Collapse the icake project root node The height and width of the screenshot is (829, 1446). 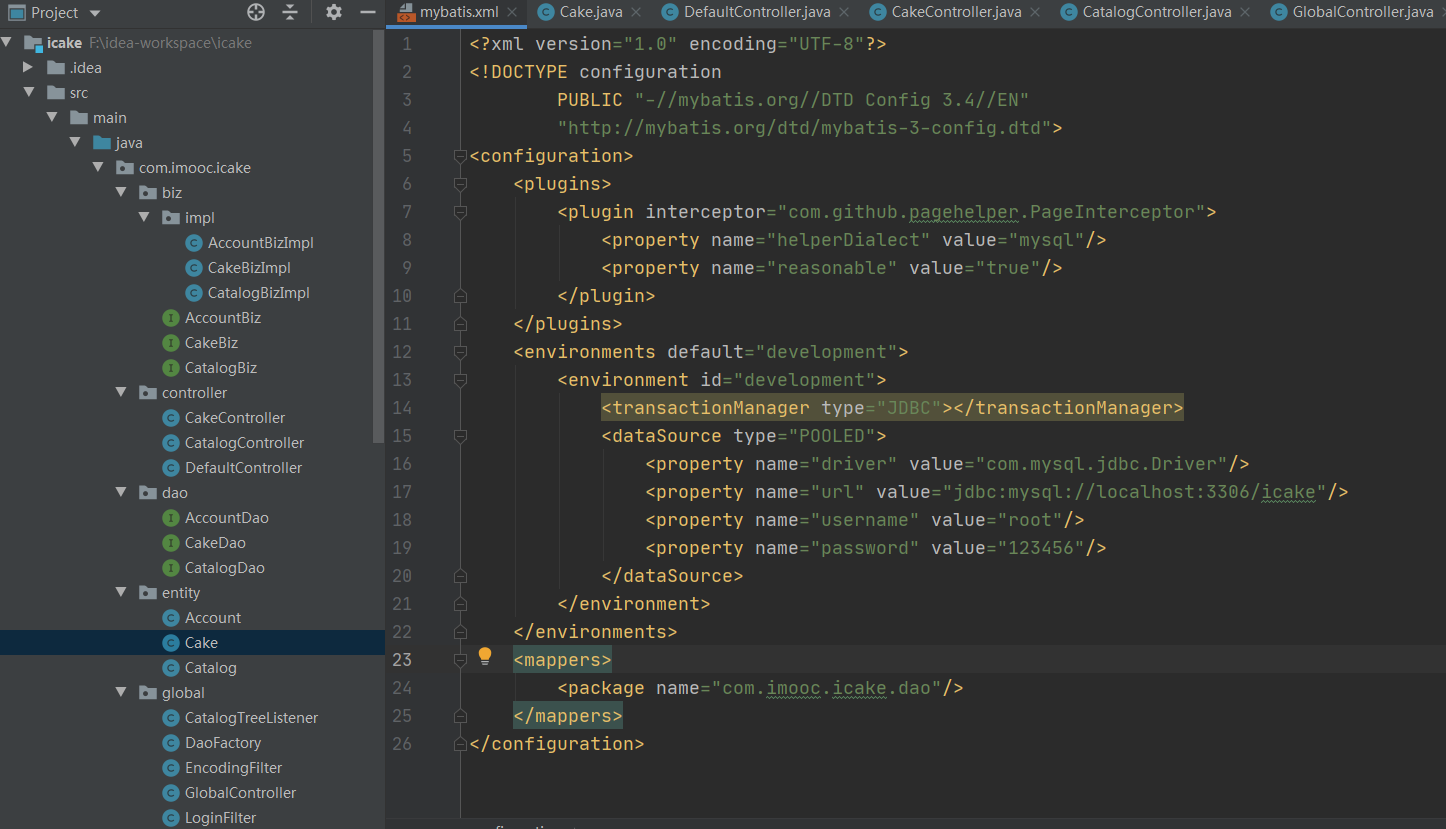click(x=7, y=43)
